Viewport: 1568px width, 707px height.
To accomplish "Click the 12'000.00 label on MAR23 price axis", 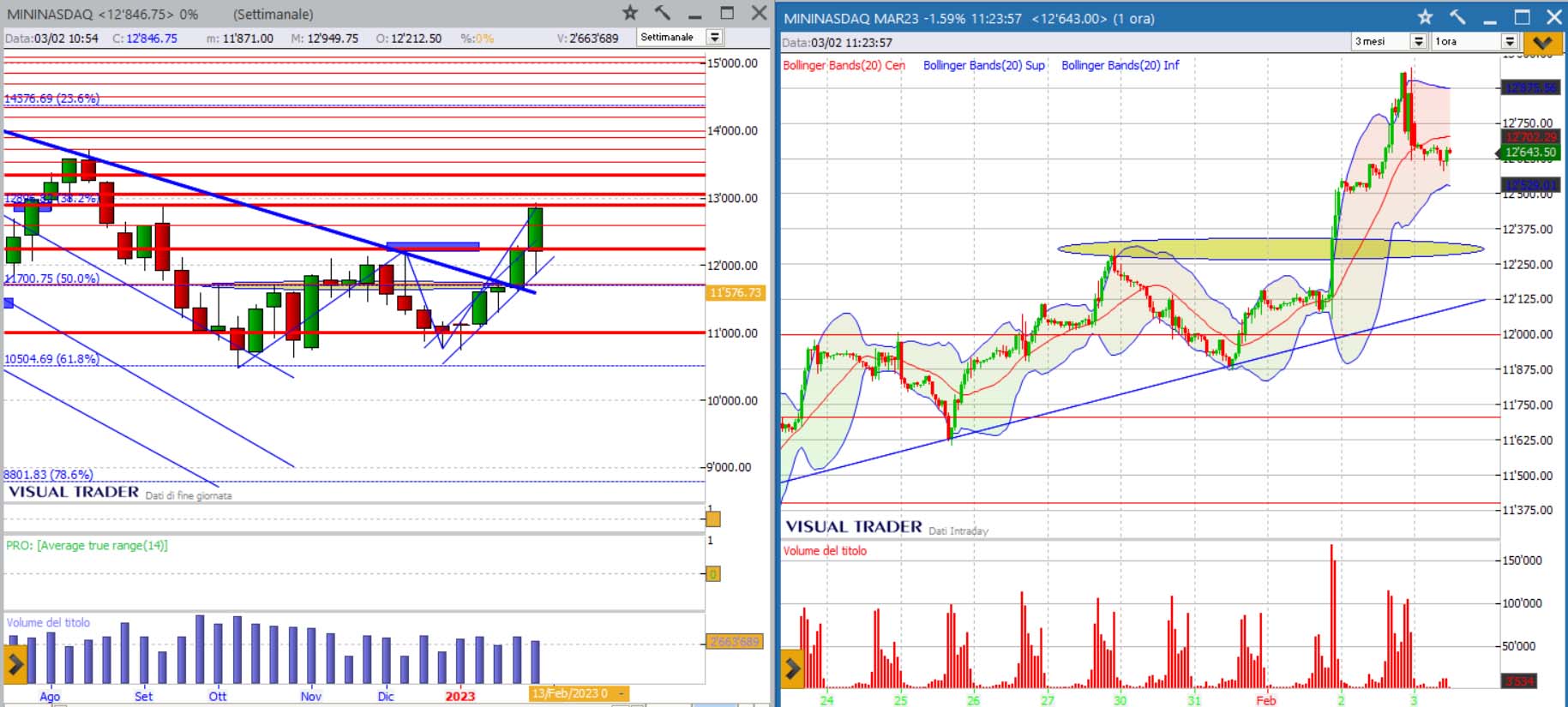I will [x=1528, y=334].
